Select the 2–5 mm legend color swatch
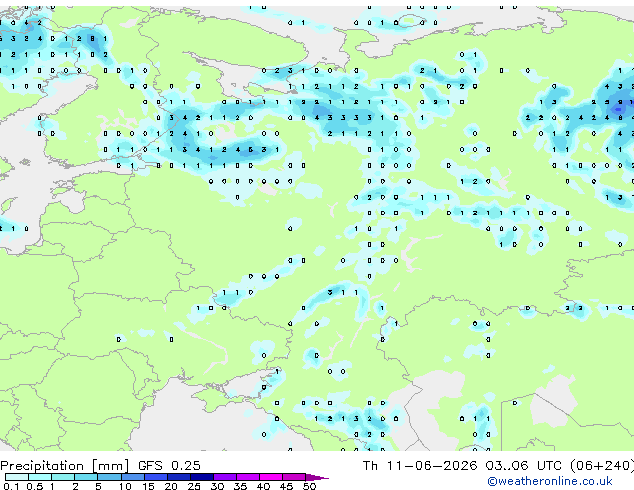Image resolution: width=634 pixels, height=490 pixels. [86, 477]
